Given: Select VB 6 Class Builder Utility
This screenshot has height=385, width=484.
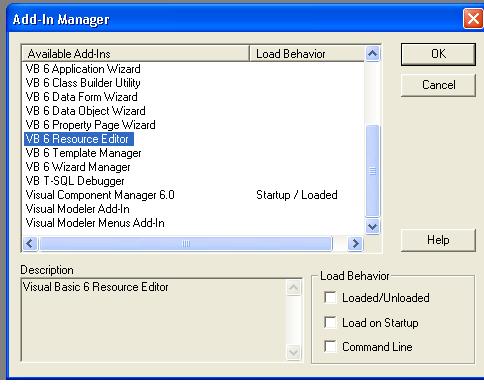Looking at the screenshot, I should 83,83.
